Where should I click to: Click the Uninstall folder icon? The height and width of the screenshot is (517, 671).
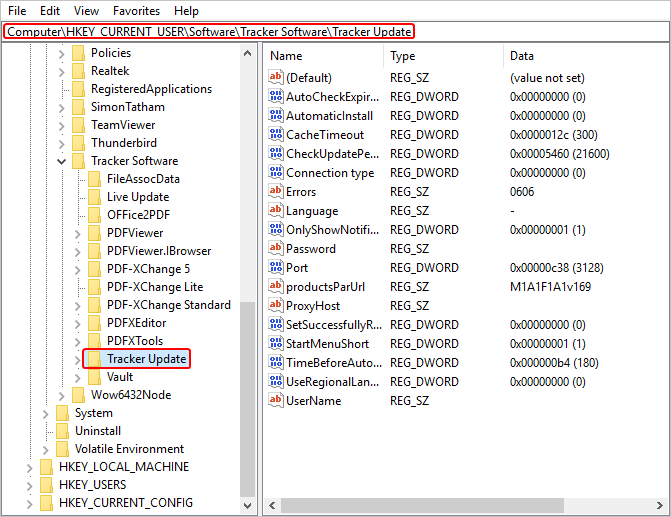(62, 431)
